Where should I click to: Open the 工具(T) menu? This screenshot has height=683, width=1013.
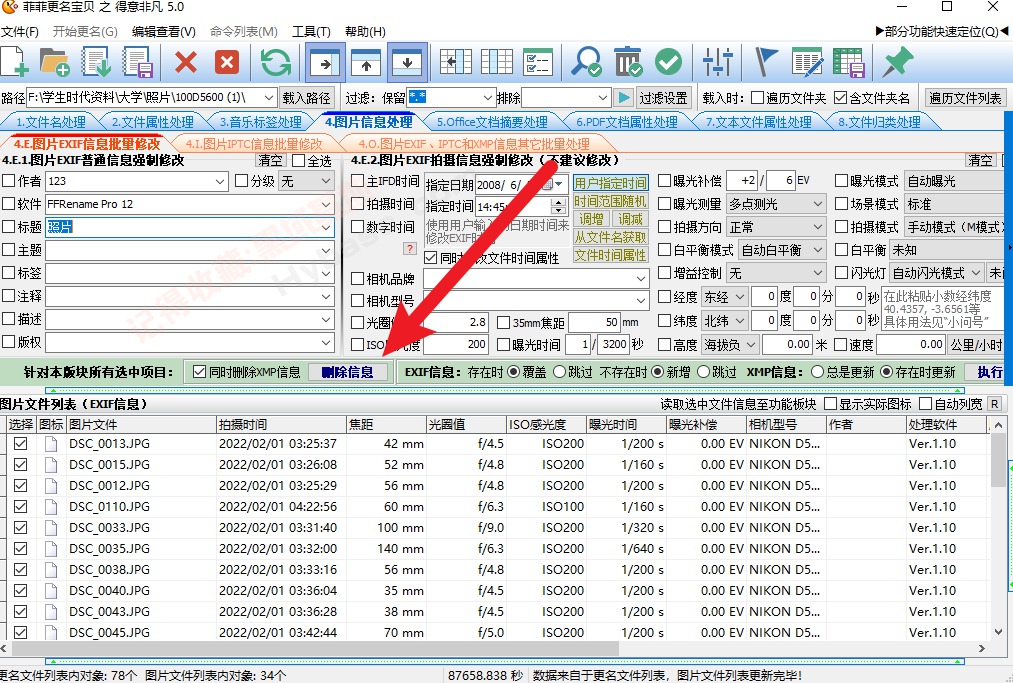(x=311, y=32)
